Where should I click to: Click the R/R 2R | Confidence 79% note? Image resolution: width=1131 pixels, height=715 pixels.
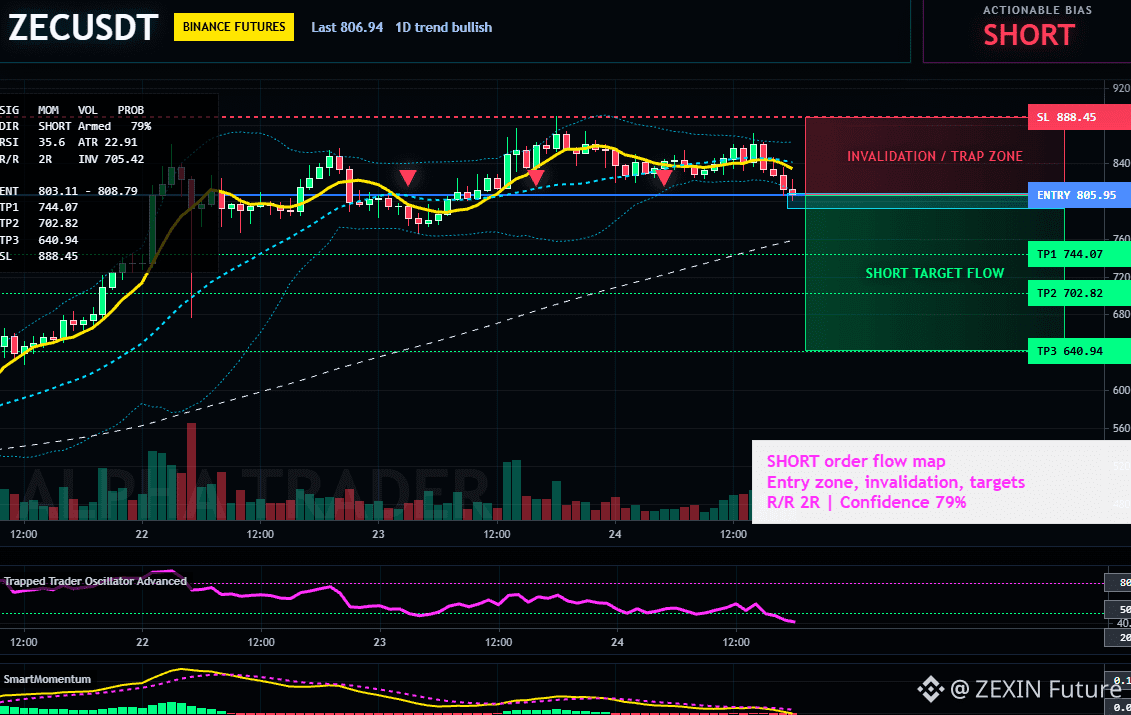click(x=866, y=502)
